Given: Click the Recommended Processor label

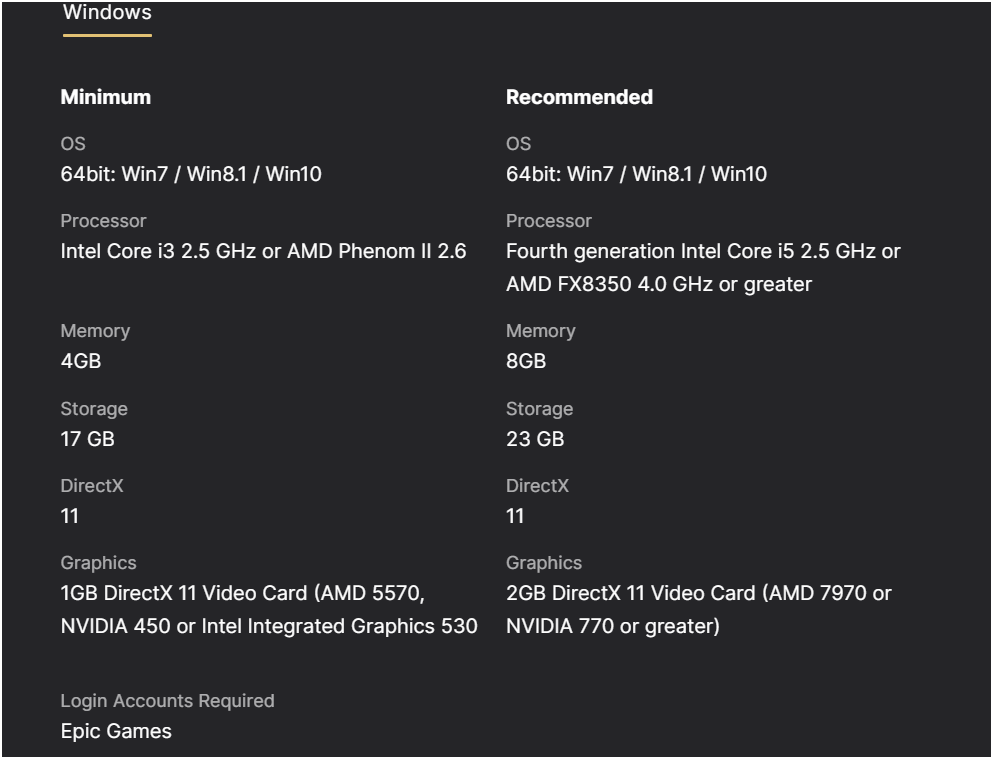Looking at the screenshot, I should coord(549,221).
